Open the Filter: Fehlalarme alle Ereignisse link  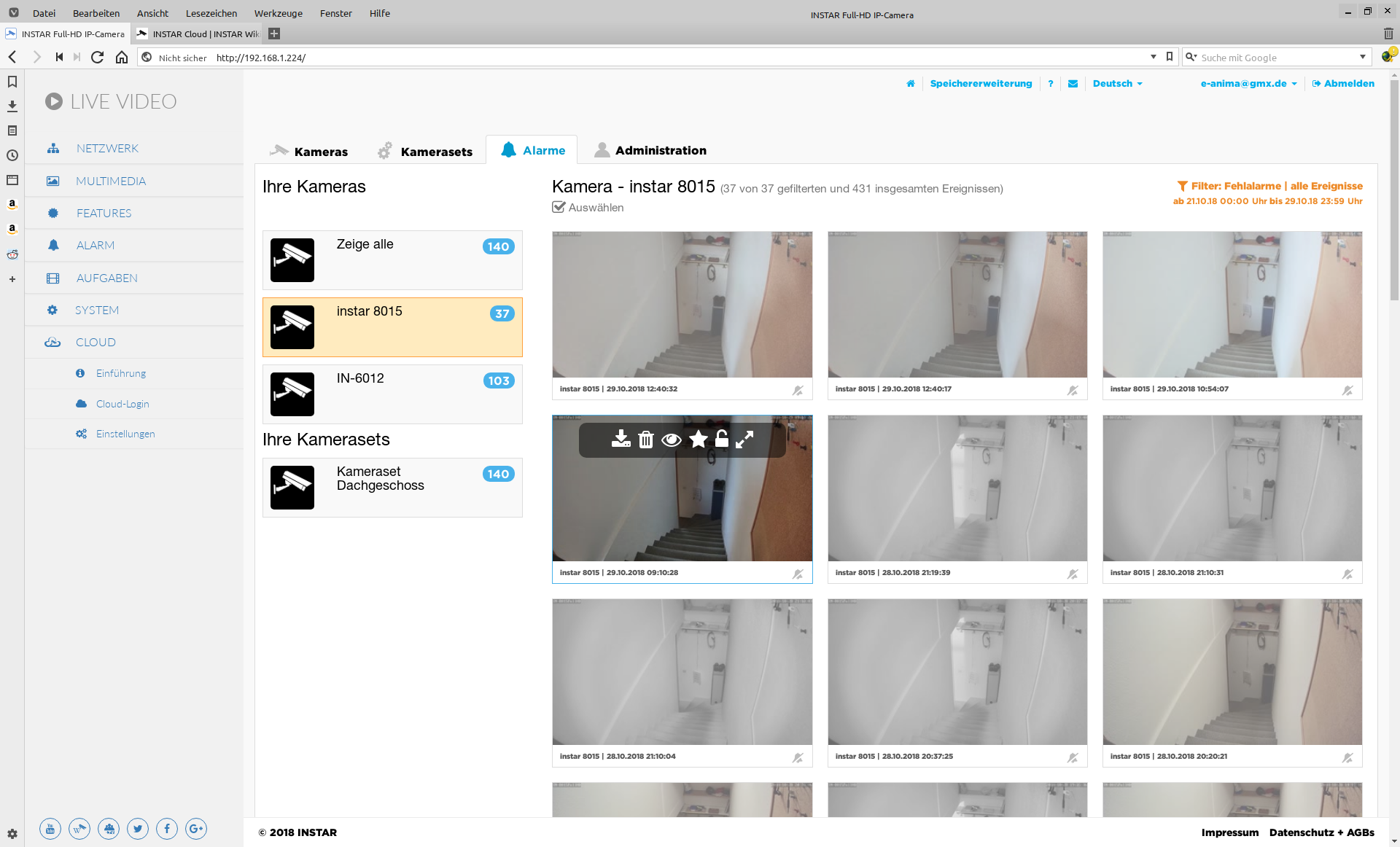[x=1269, y=187]
